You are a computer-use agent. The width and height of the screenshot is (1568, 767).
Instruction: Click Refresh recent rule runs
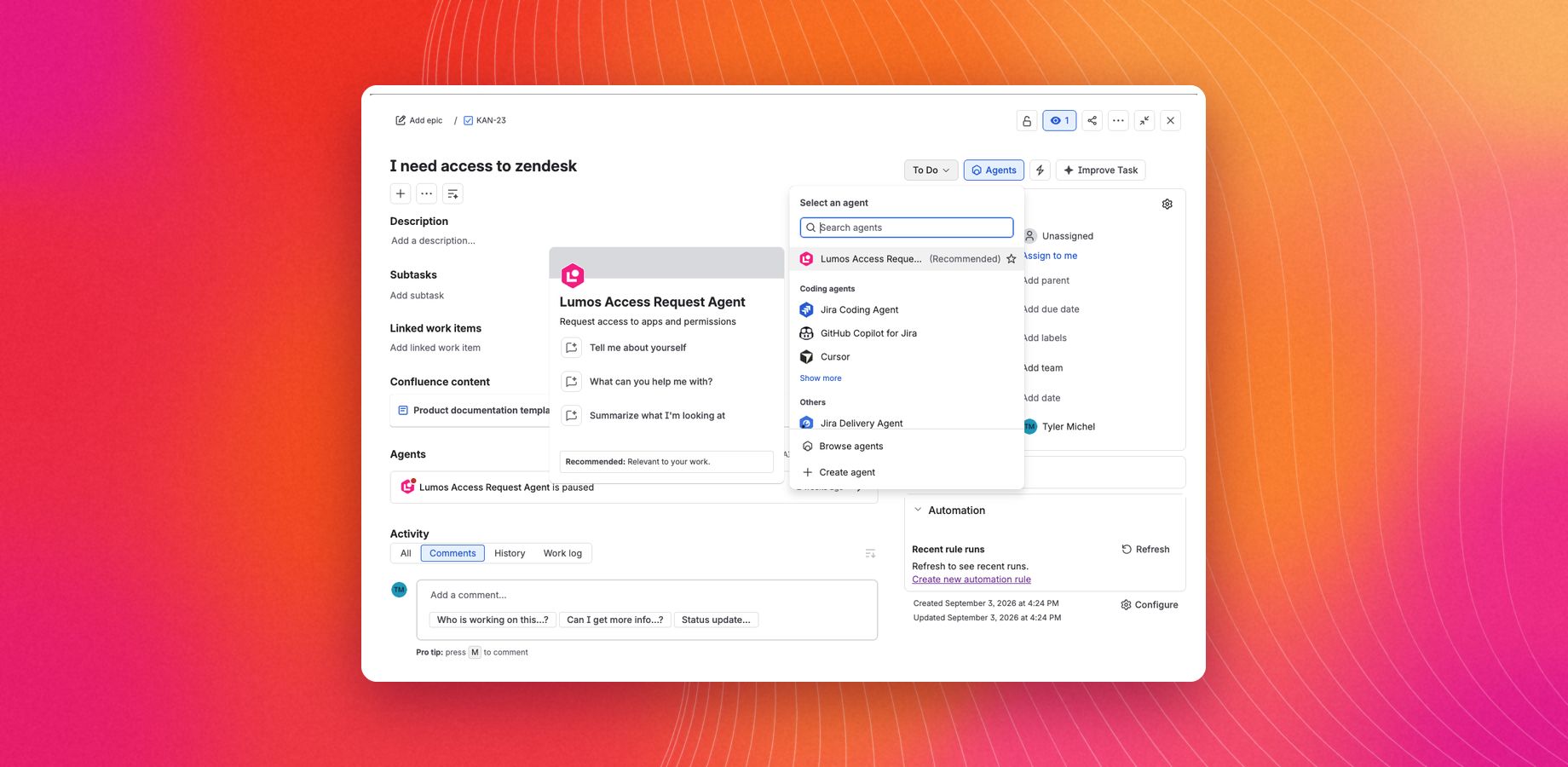pos(1145,550)
